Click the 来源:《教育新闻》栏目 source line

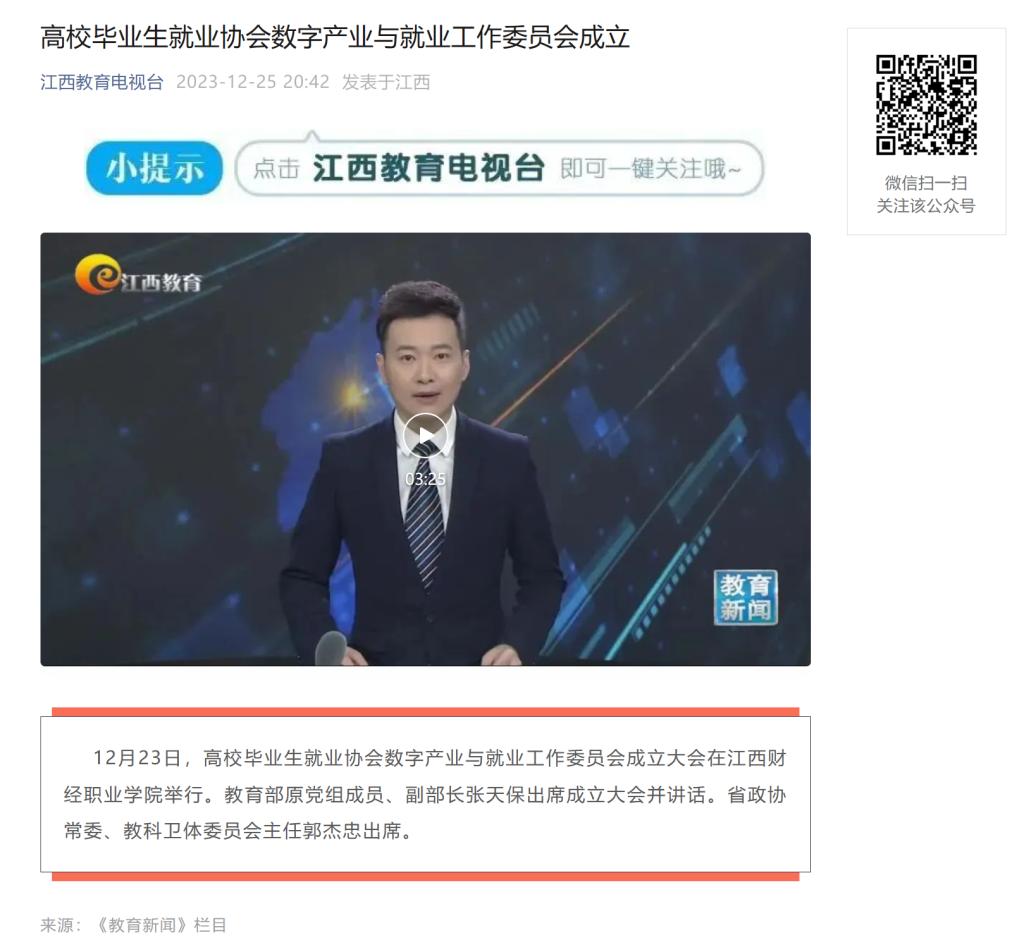133,925
